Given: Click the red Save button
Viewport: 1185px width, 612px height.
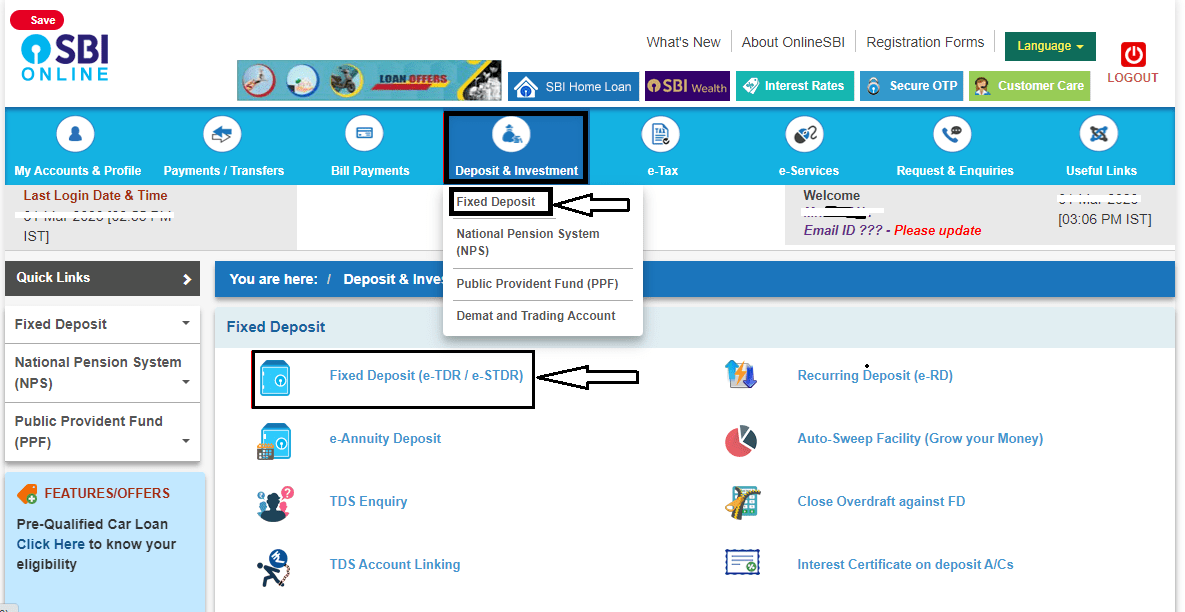Looking at the screenshot, I should [37, 20].
